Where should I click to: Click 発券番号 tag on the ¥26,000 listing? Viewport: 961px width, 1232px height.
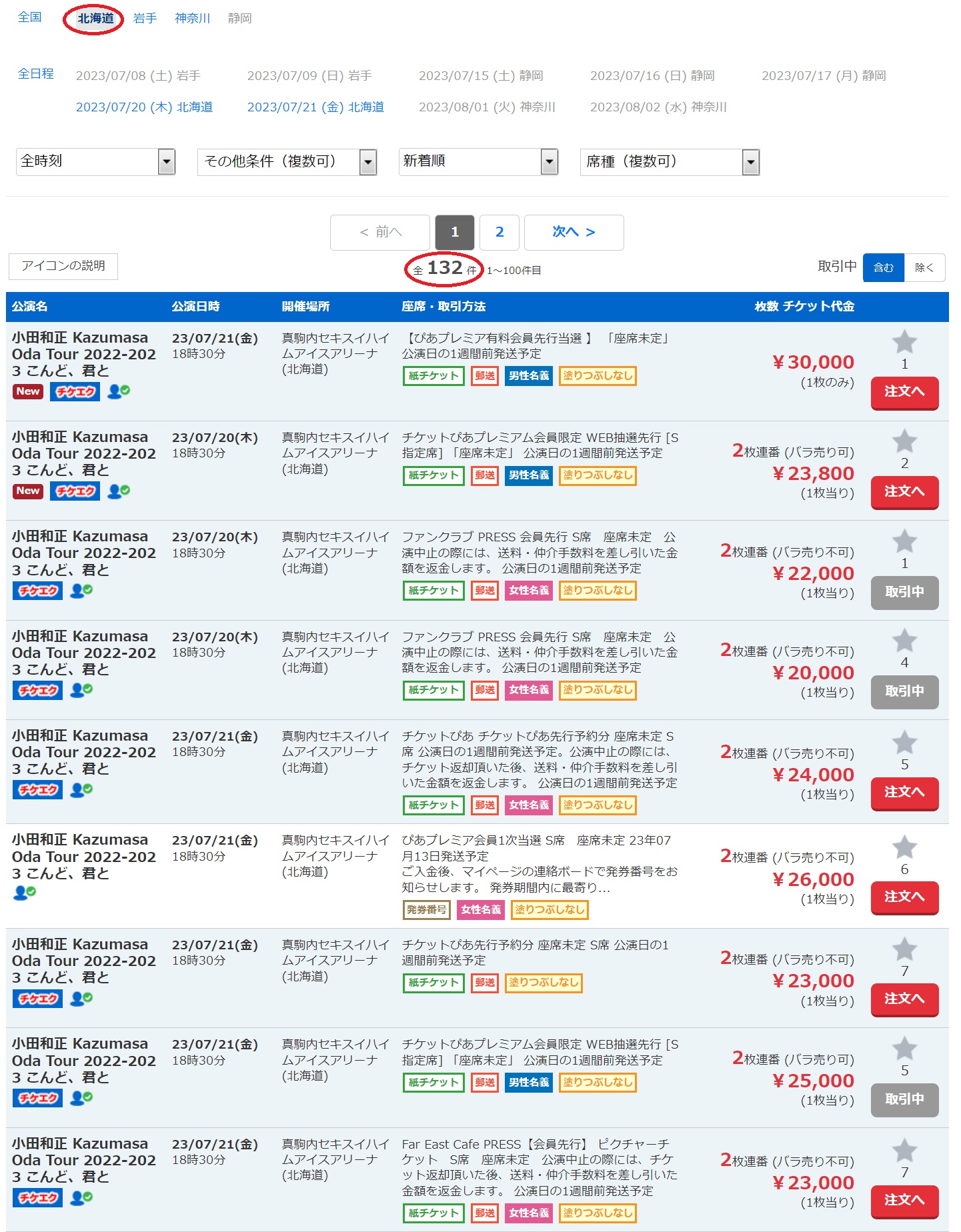[426, 910]
